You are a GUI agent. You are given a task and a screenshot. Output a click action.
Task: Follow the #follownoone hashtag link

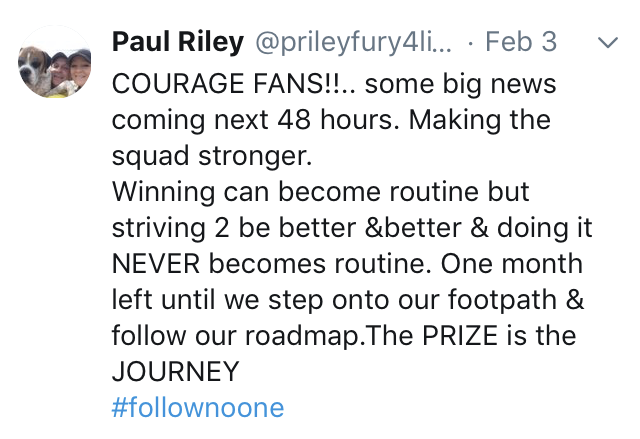(x=198, y=407)
